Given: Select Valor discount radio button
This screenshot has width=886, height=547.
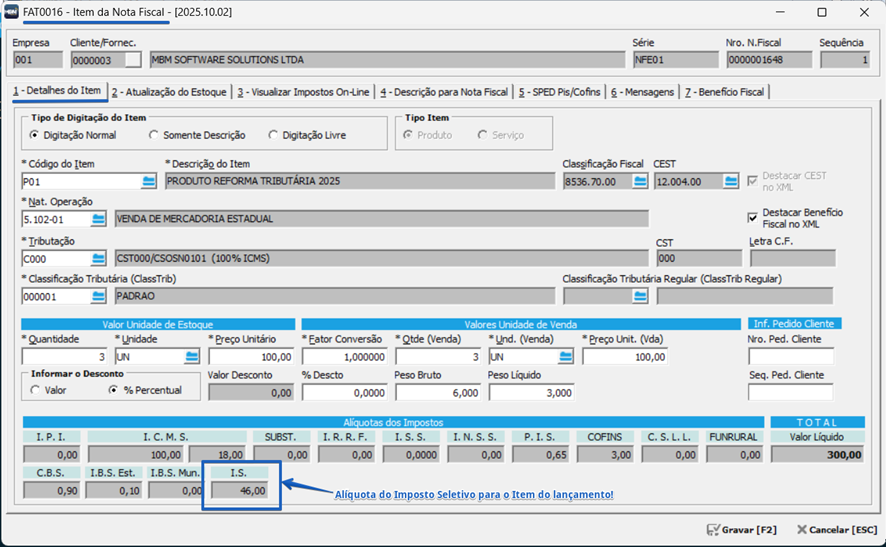Looking at the screenshot, I should tap(35, 390).
